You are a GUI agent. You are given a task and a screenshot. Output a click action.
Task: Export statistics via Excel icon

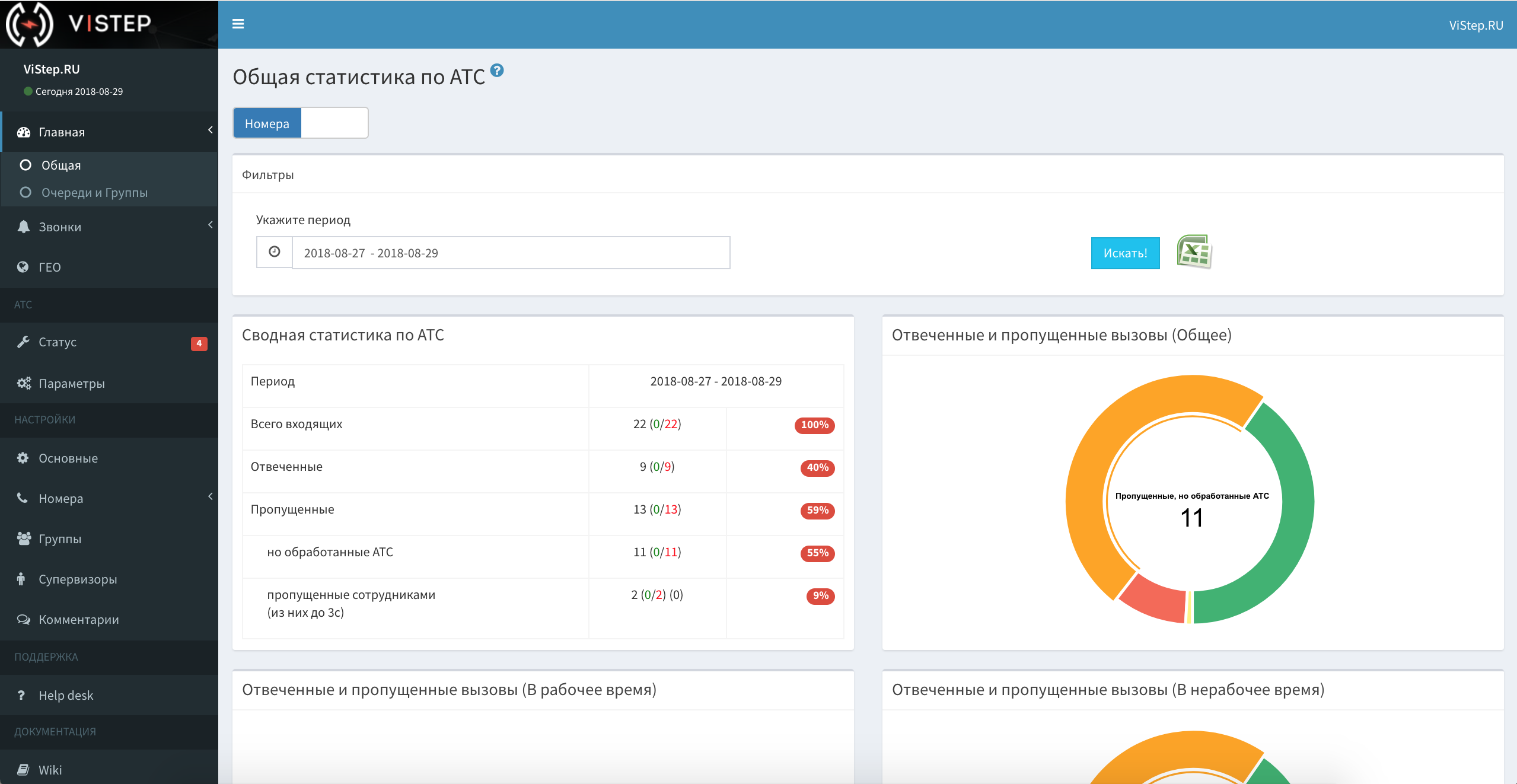(x=1194, y=252)
